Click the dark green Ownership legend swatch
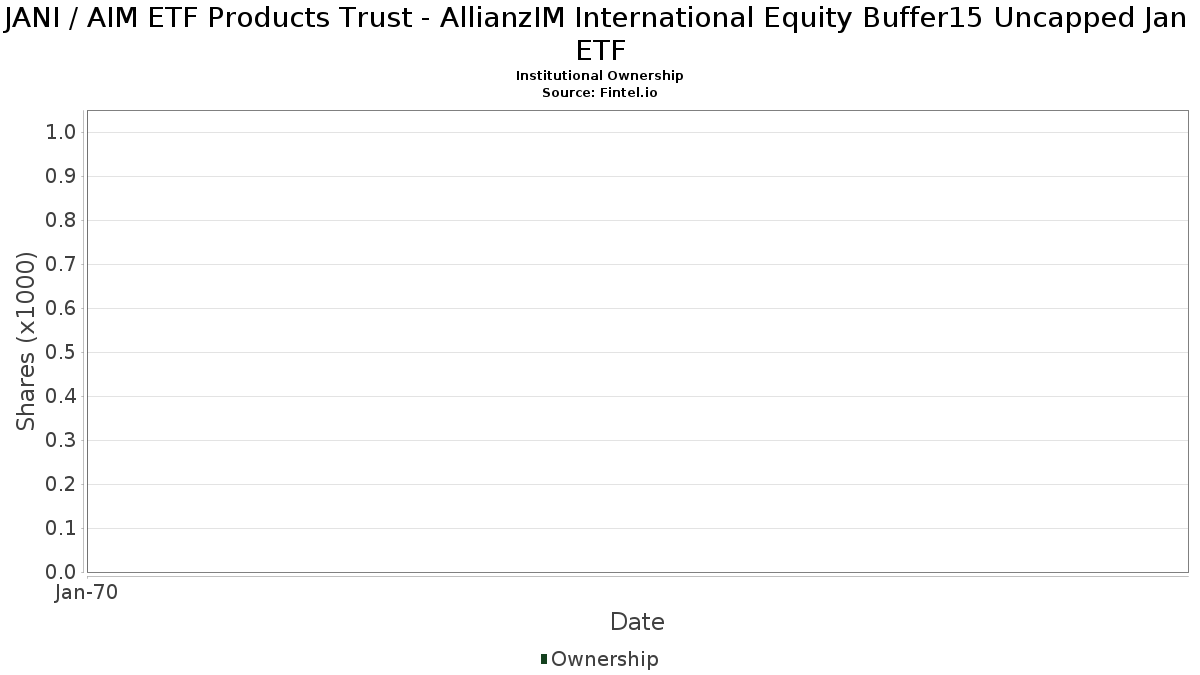The image size is (1200, 675). [544, 659]
